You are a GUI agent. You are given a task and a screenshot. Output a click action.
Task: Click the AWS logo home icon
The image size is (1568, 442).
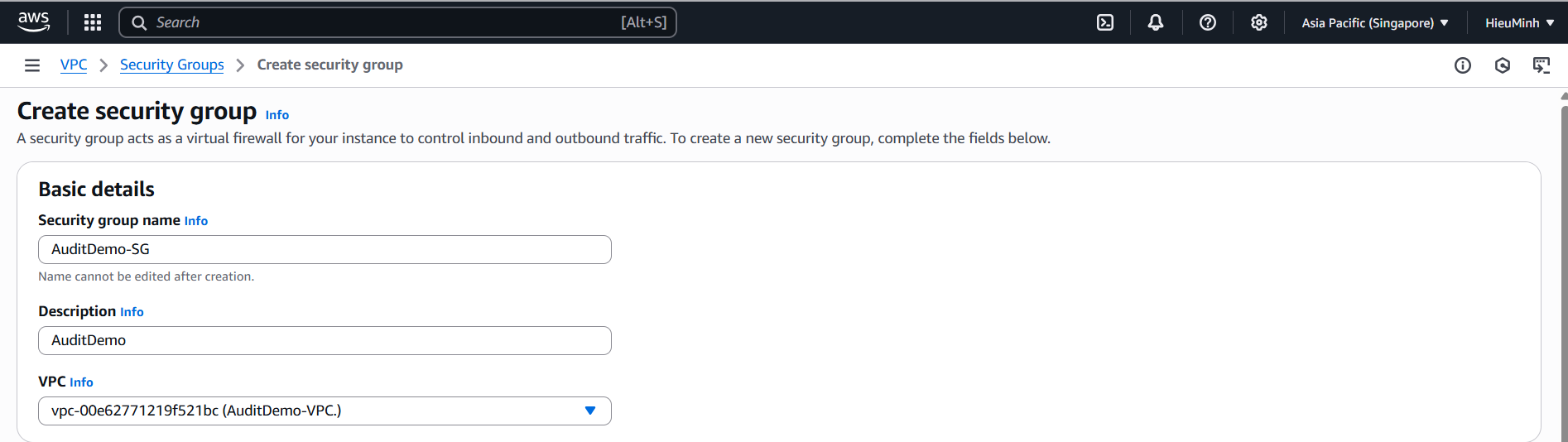point(33,22)
